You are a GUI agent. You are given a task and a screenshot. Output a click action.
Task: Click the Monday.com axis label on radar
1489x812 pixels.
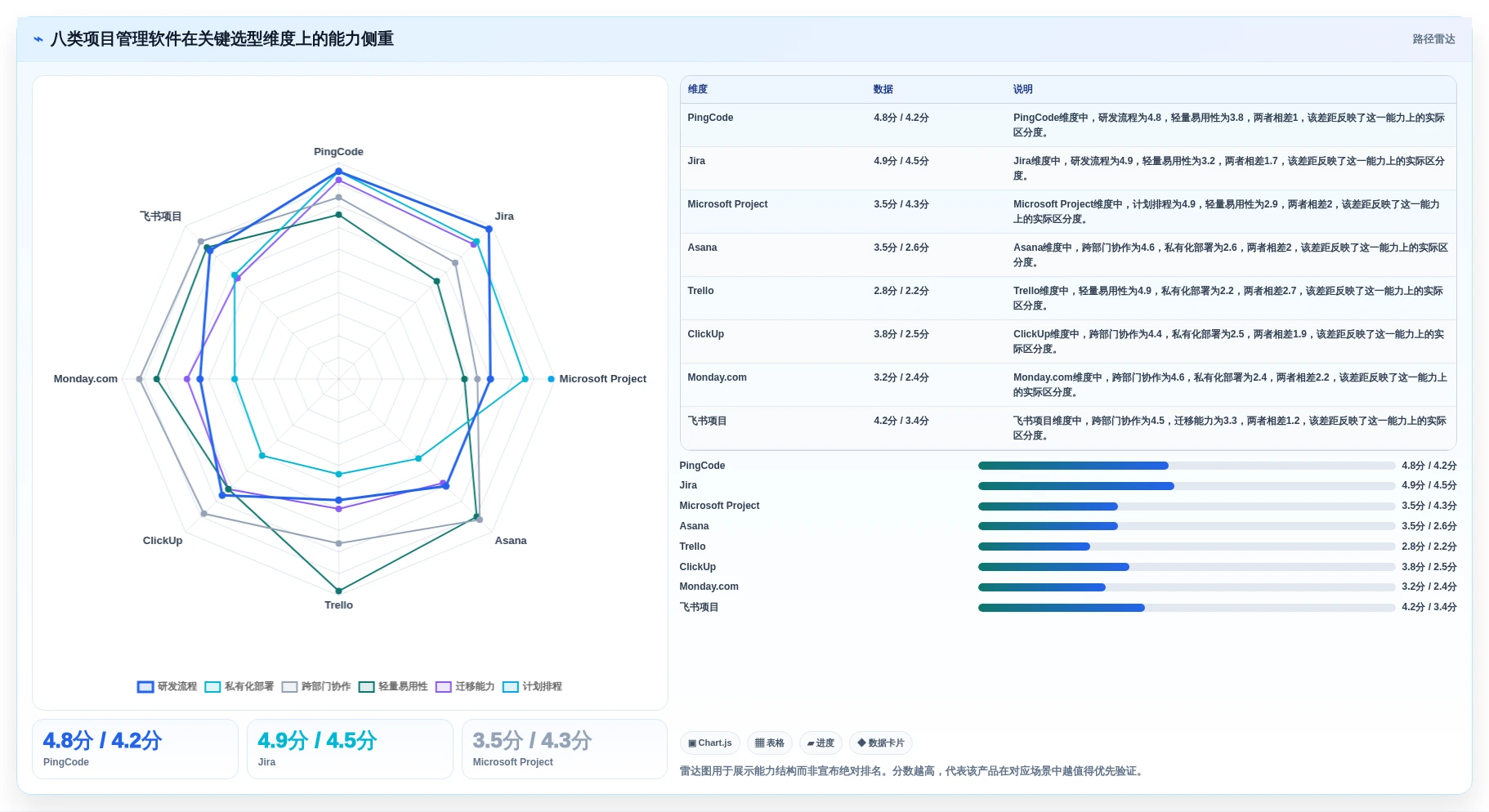tap(86, 379)
